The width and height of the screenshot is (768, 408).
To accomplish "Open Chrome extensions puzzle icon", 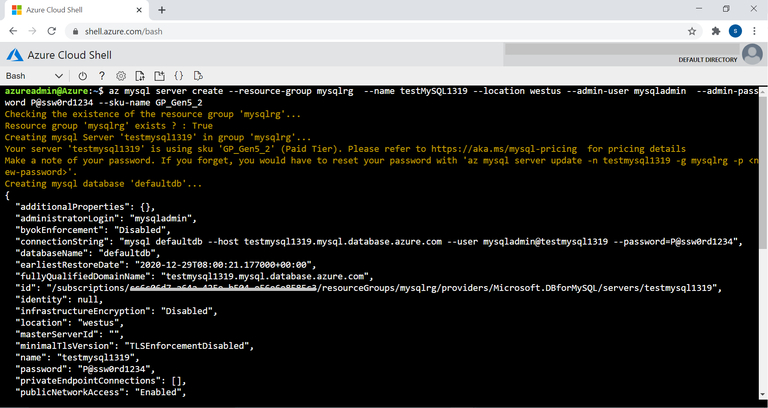I will pos(715,31).
